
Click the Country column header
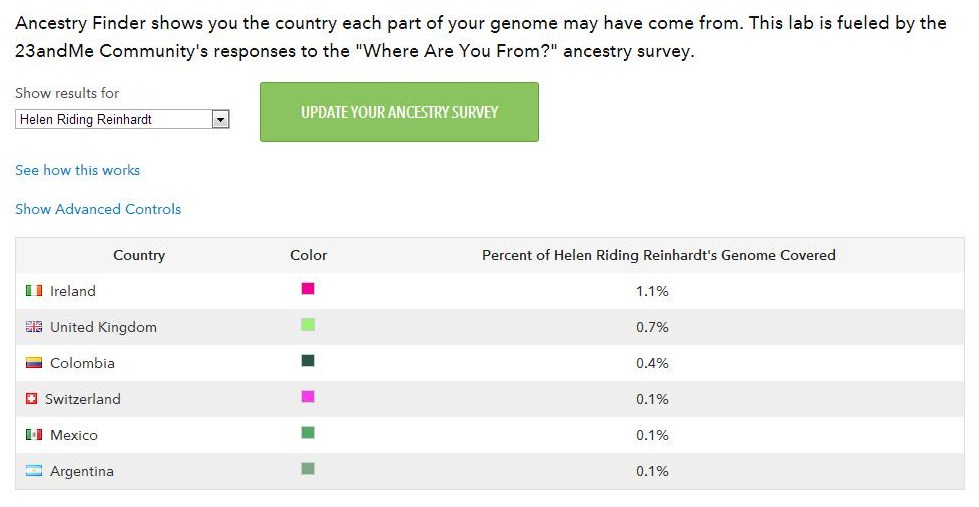coord(139,255)
